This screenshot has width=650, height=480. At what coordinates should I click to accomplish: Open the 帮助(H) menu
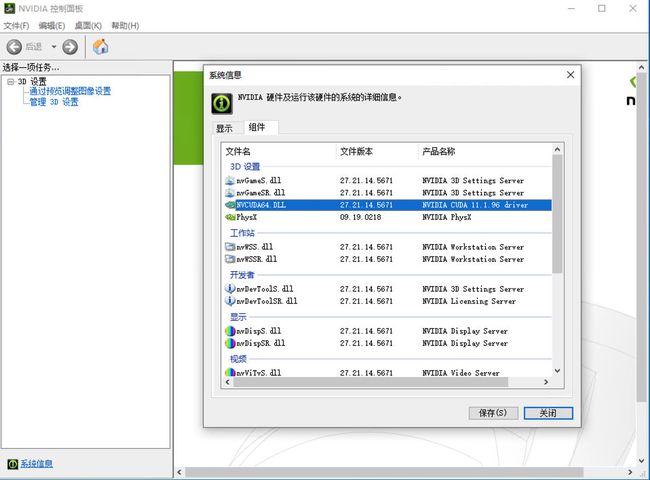[x=125, y=26]
